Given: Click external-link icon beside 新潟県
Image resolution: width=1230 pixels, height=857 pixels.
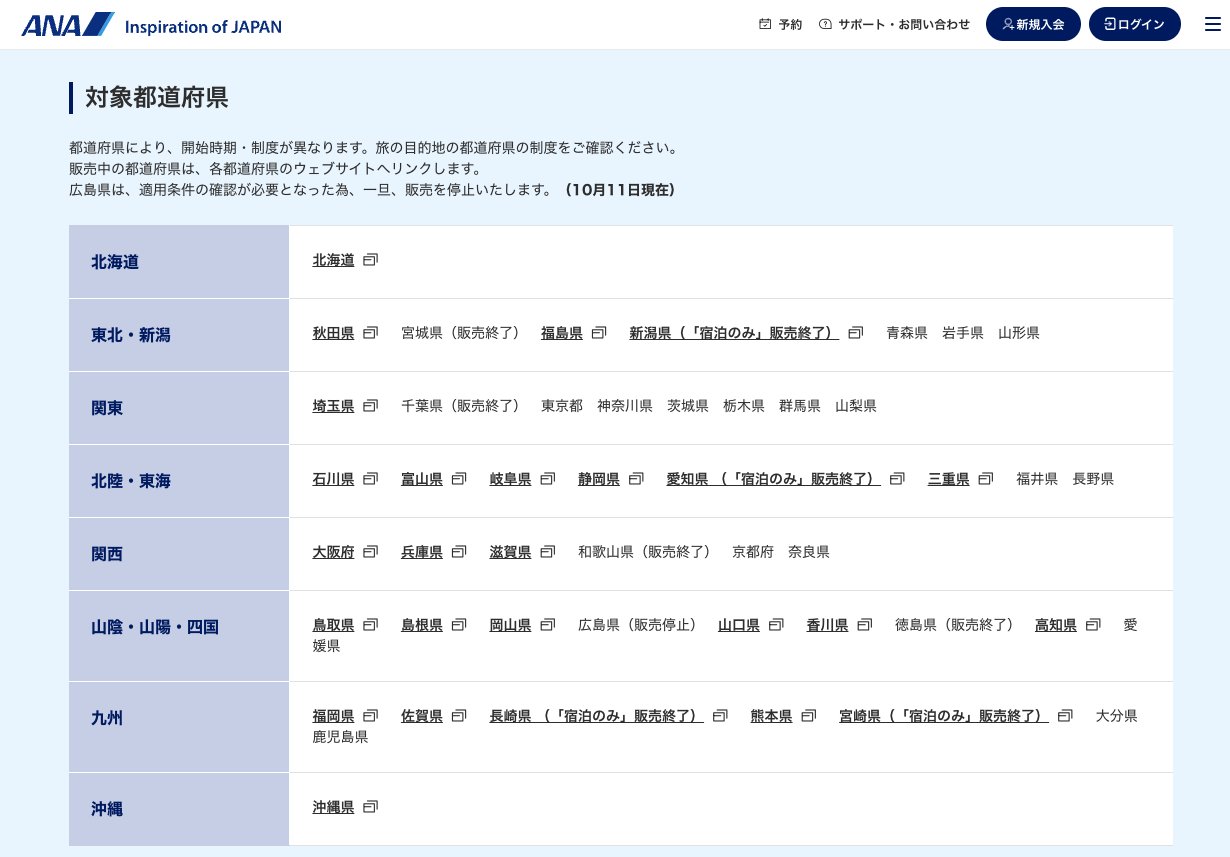Looking at the screenshot, I should tap(856, 333).
